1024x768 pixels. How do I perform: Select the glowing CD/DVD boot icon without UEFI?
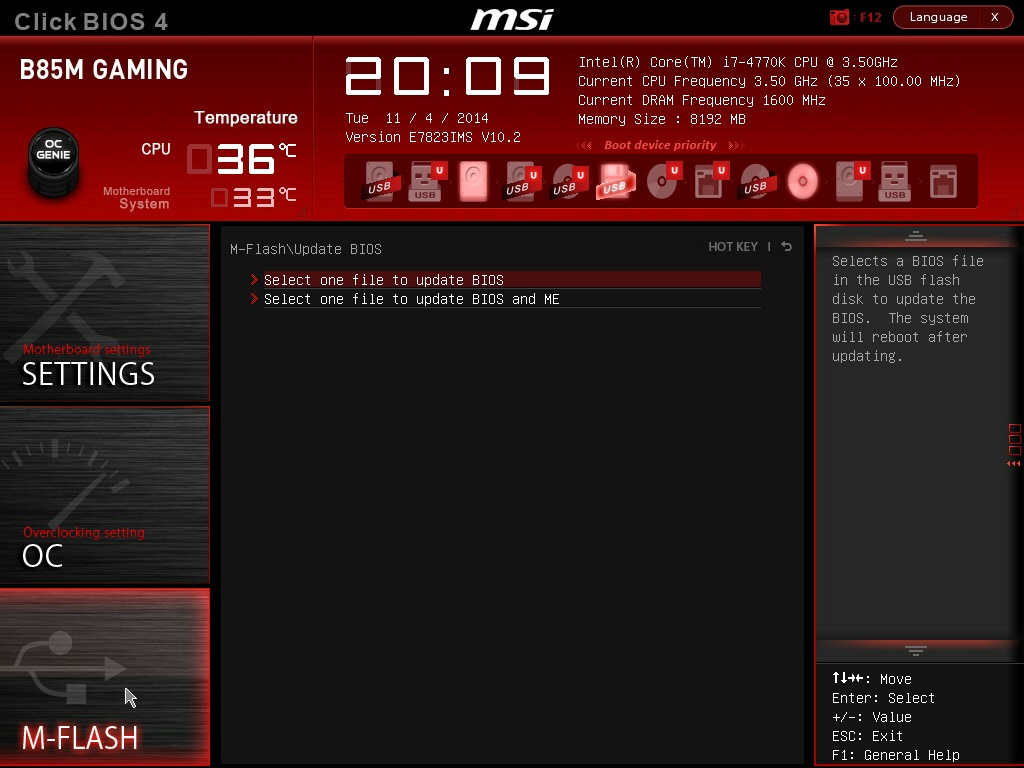pos(803,182)
